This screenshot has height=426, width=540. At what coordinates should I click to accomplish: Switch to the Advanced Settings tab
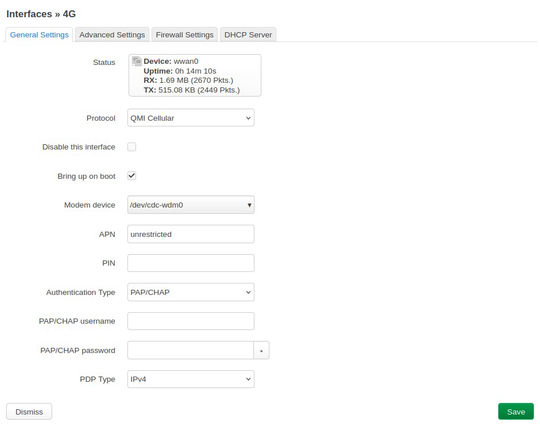point(112,35)
